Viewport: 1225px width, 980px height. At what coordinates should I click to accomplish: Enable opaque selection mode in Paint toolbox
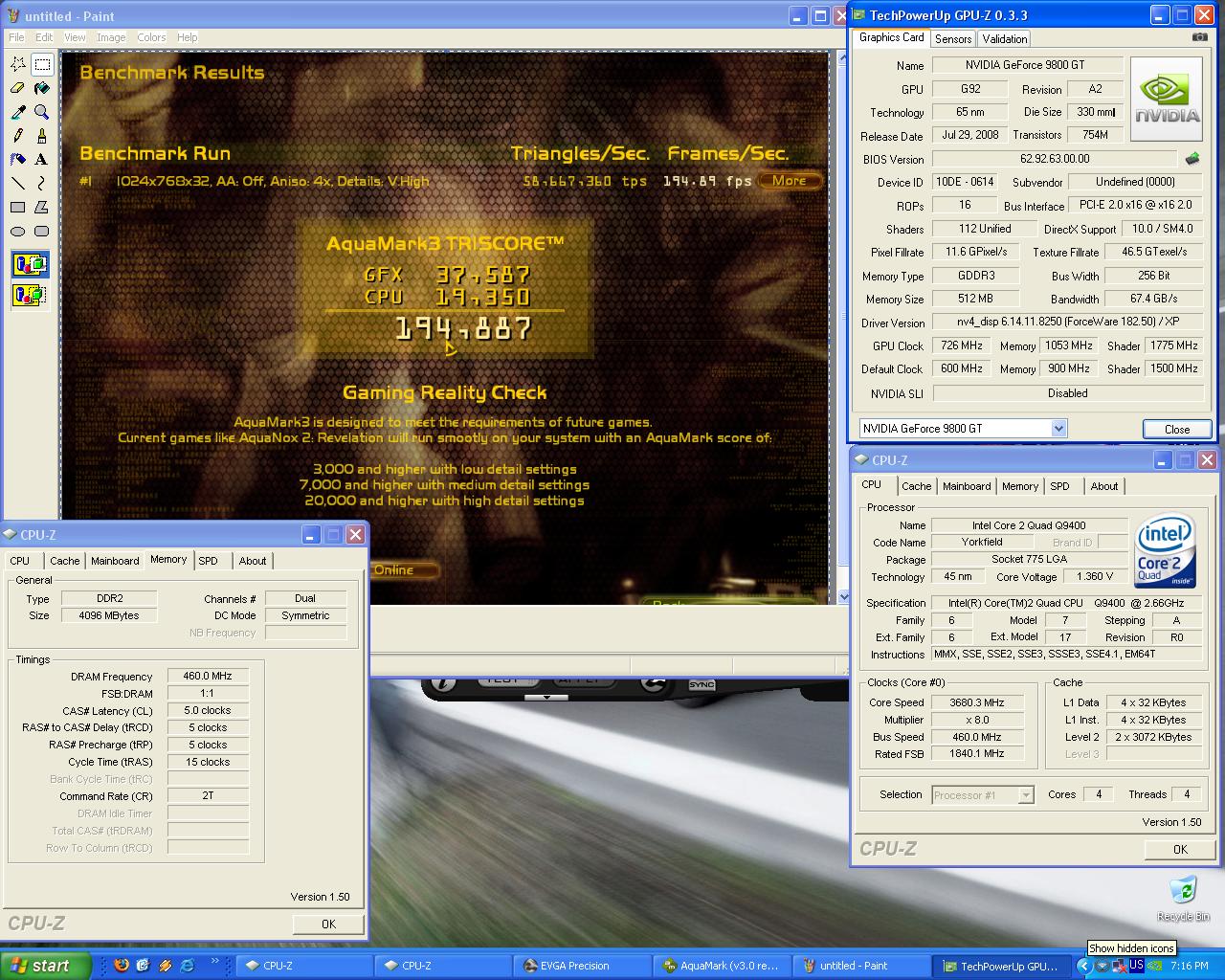pyautogui.click(x=30, y=264)
